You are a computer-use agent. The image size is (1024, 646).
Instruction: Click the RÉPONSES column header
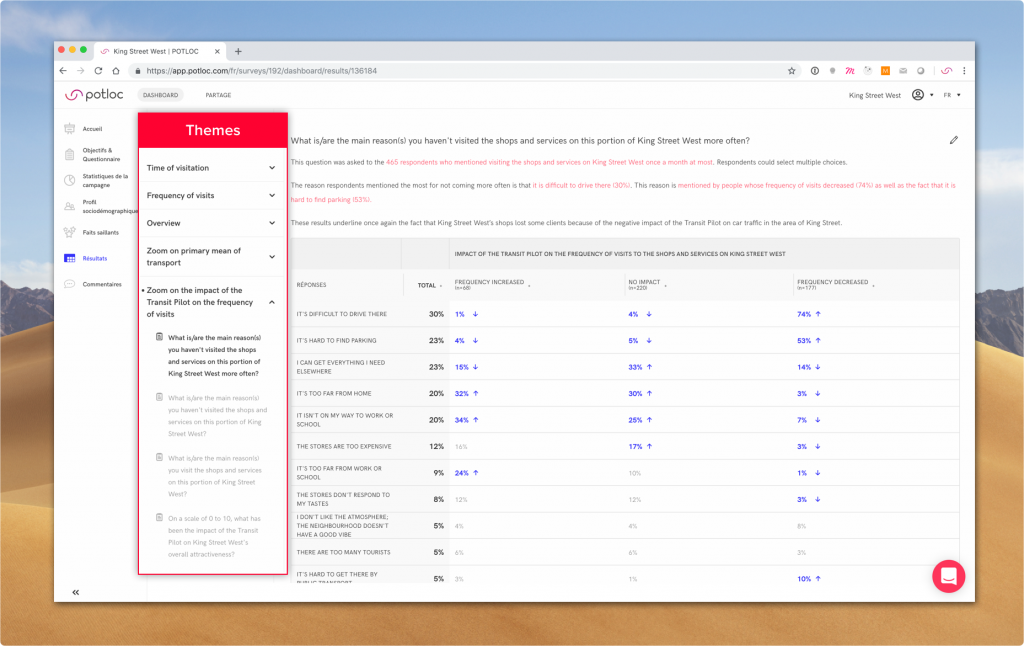click(312, 285)
